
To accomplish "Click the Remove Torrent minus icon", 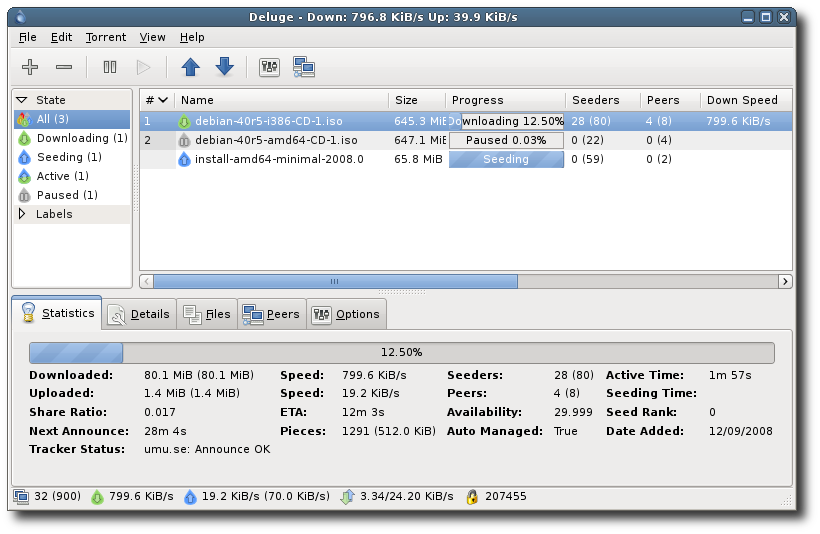I will click(64, 67).
